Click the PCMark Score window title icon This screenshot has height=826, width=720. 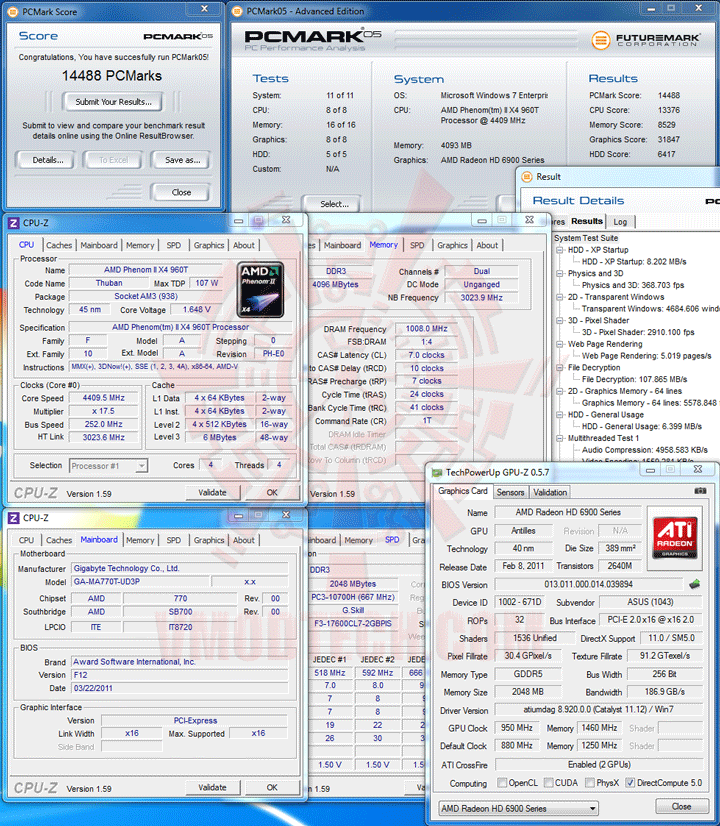tap(14, 11)
